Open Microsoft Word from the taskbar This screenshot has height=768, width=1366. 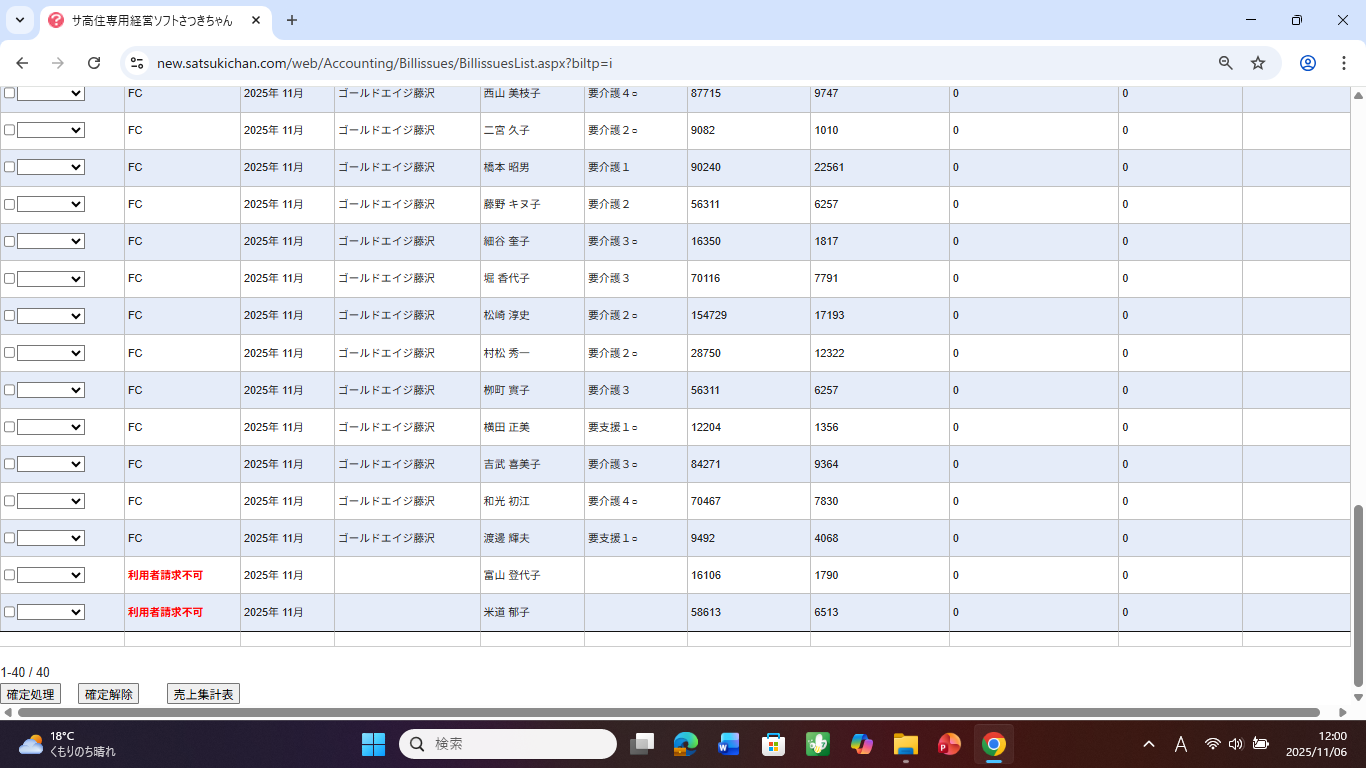coord(728,744)
